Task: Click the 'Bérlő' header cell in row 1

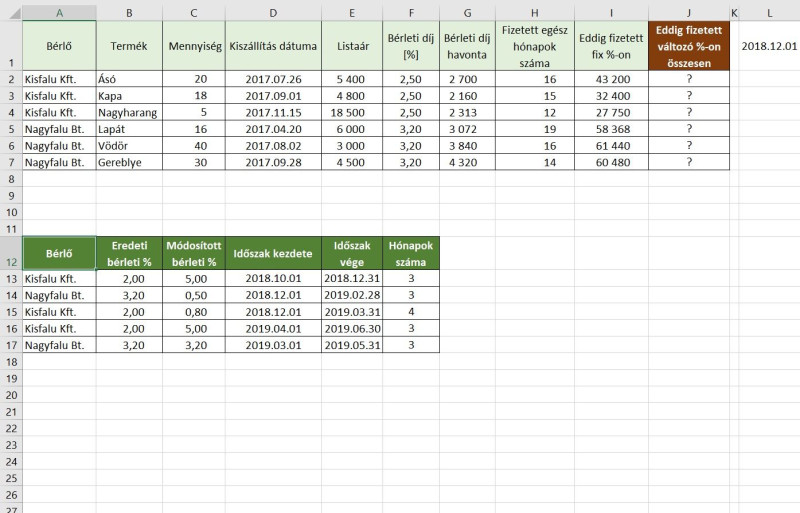Action: pos(59,46)
